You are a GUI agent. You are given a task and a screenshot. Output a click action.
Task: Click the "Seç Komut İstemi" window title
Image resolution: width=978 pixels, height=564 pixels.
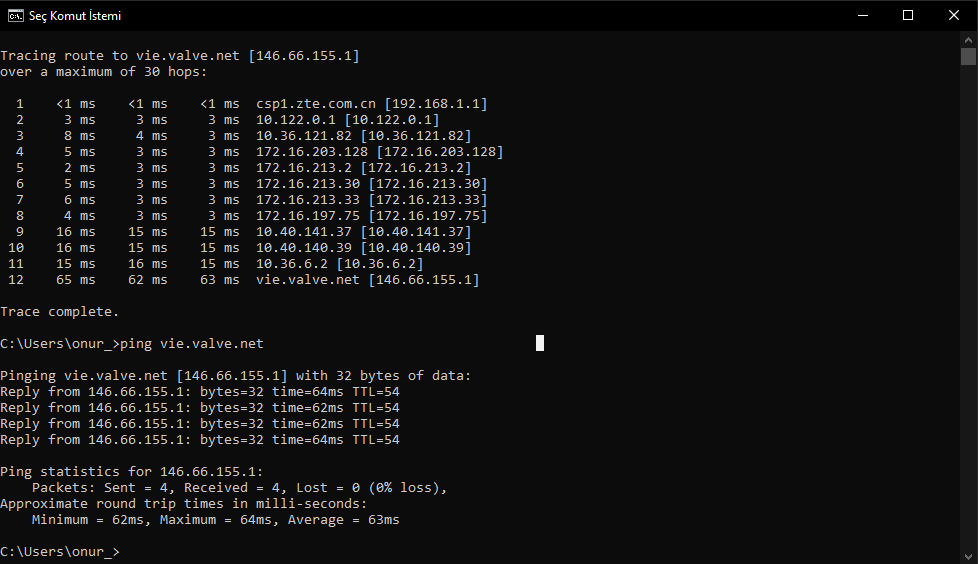coord(76,16)
